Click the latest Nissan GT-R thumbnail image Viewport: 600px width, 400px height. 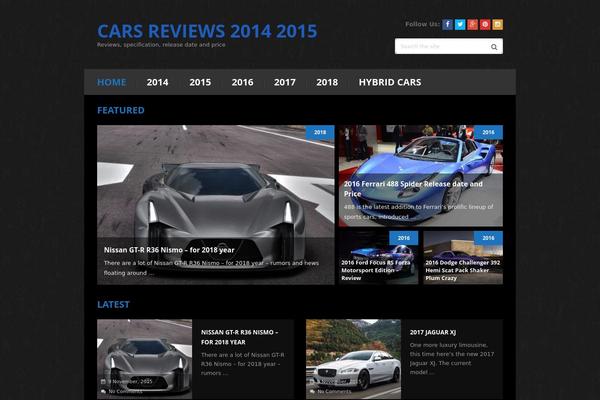click(x=145, y=359)
